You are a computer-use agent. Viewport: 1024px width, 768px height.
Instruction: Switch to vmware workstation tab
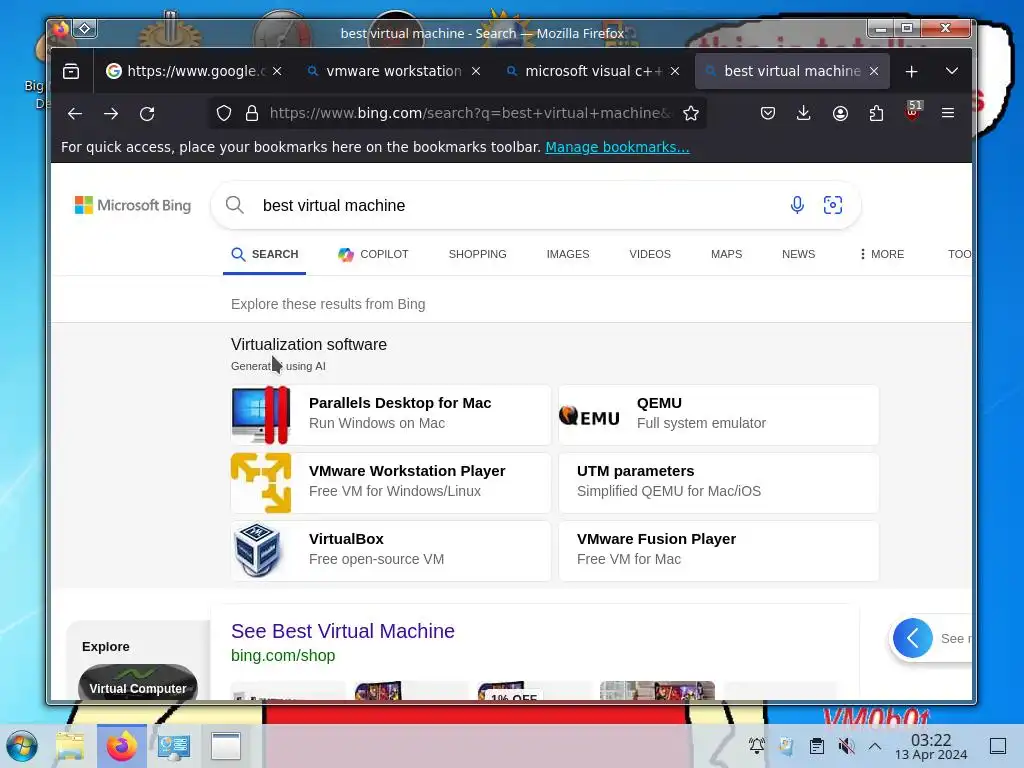pos(393,71)
